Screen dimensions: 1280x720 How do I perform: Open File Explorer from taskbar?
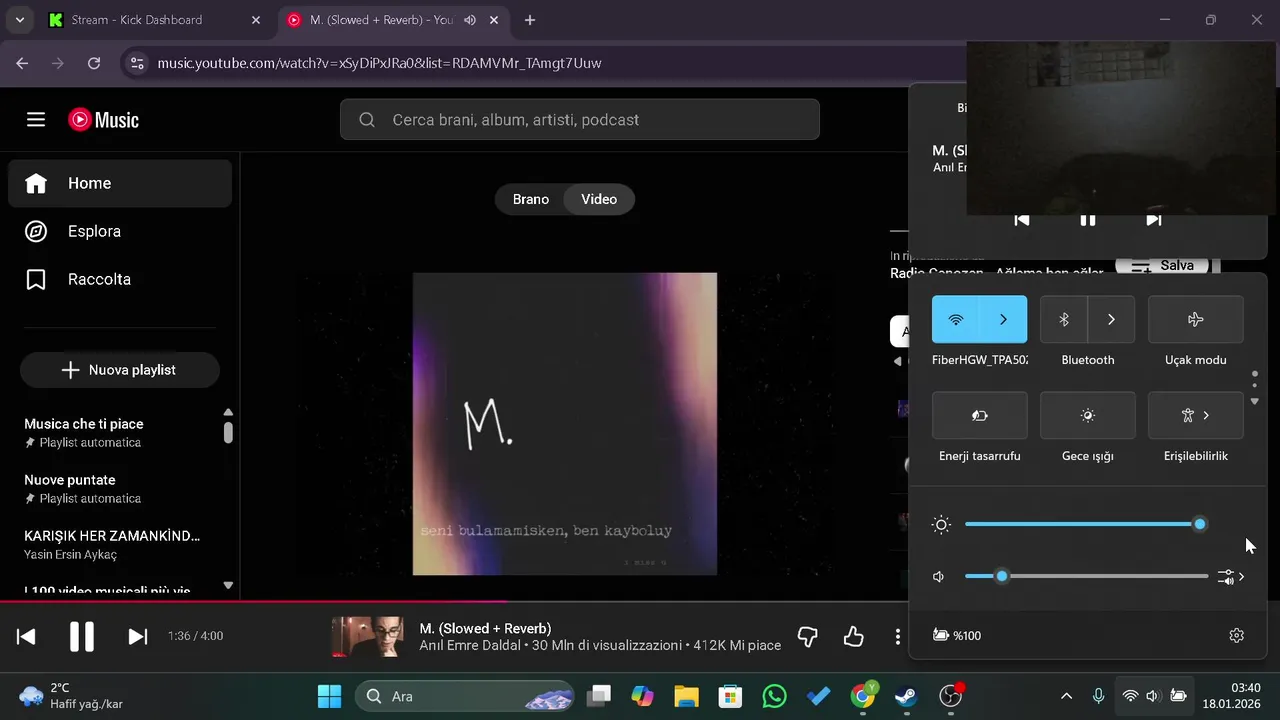686,696
